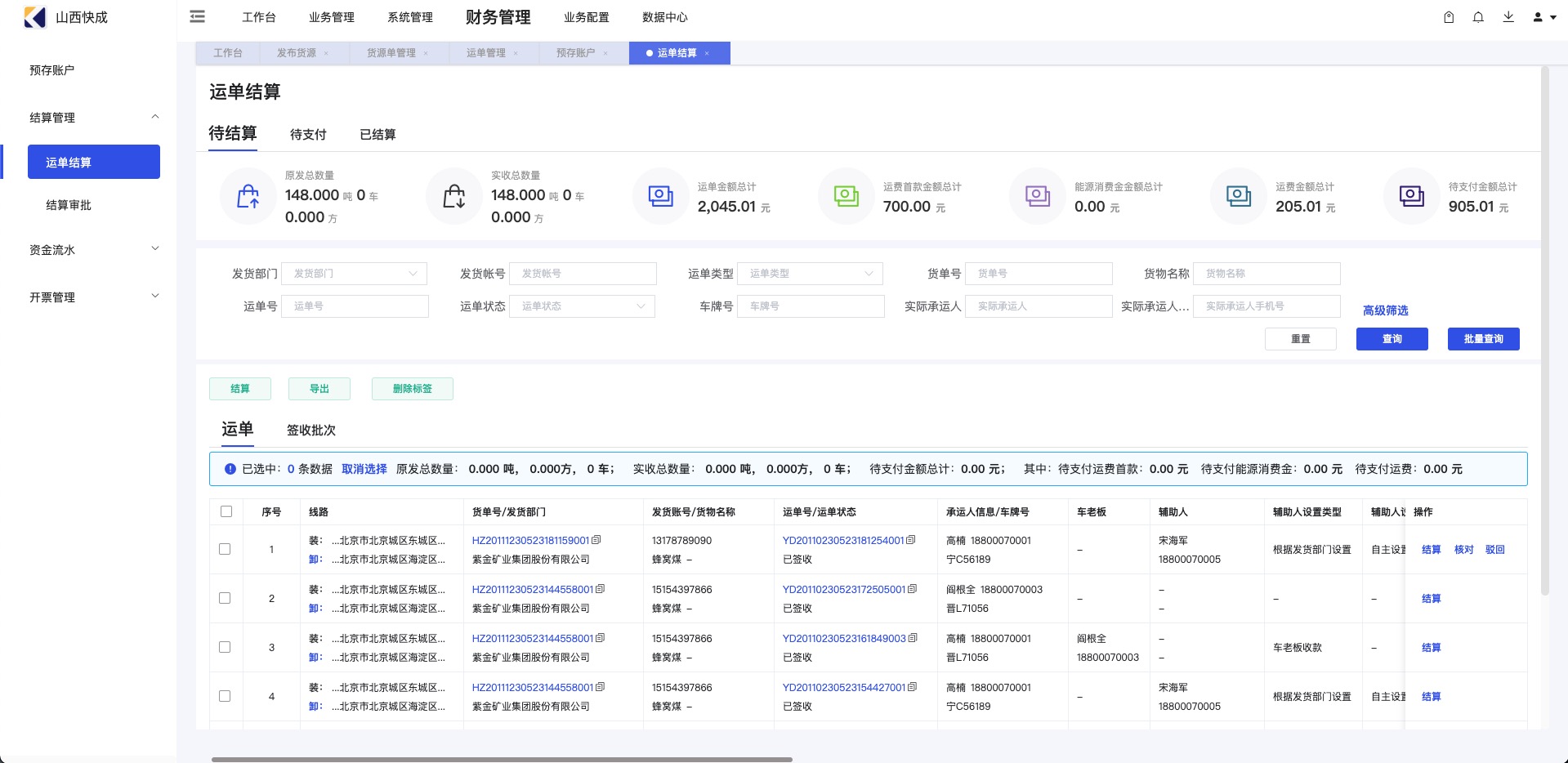Viewport: 1568px width, 763px height.
Task: Close the 运单结算 tab
Action: tap(707, 53)
